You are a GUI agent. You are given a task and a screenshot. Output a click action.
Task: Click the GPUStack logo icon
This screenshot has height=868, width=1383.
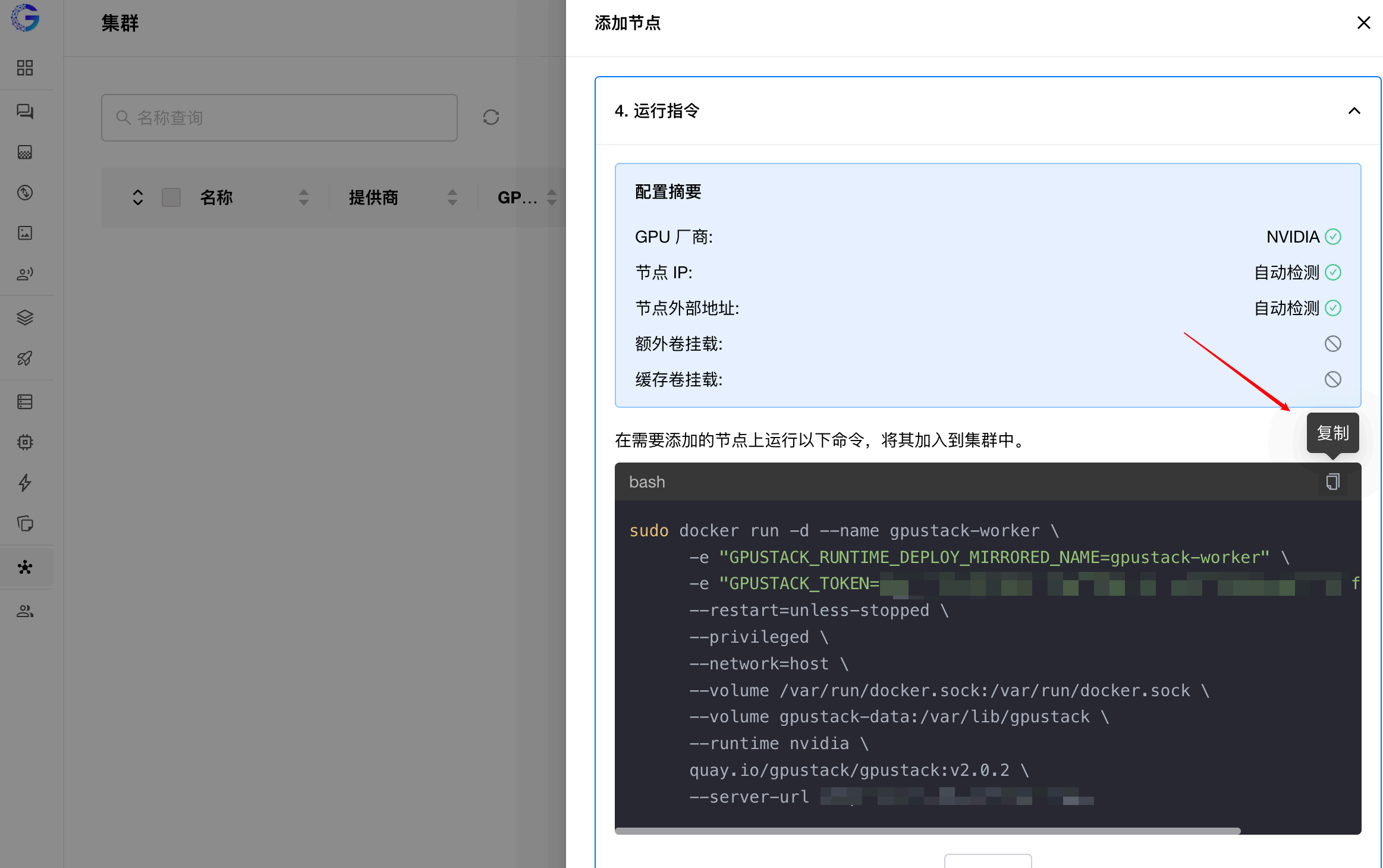25,18
